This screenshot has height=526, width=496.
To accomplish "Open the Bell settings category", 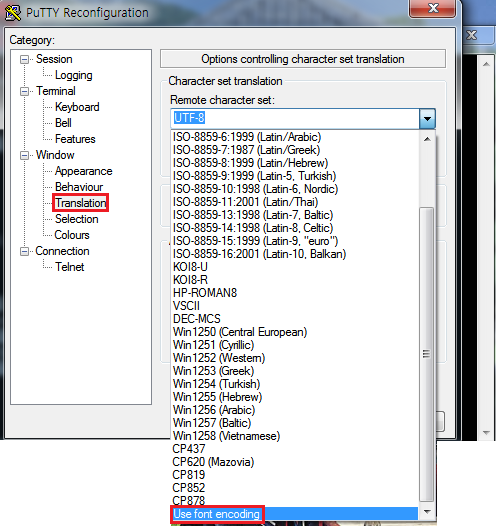I will pos(63,123).
